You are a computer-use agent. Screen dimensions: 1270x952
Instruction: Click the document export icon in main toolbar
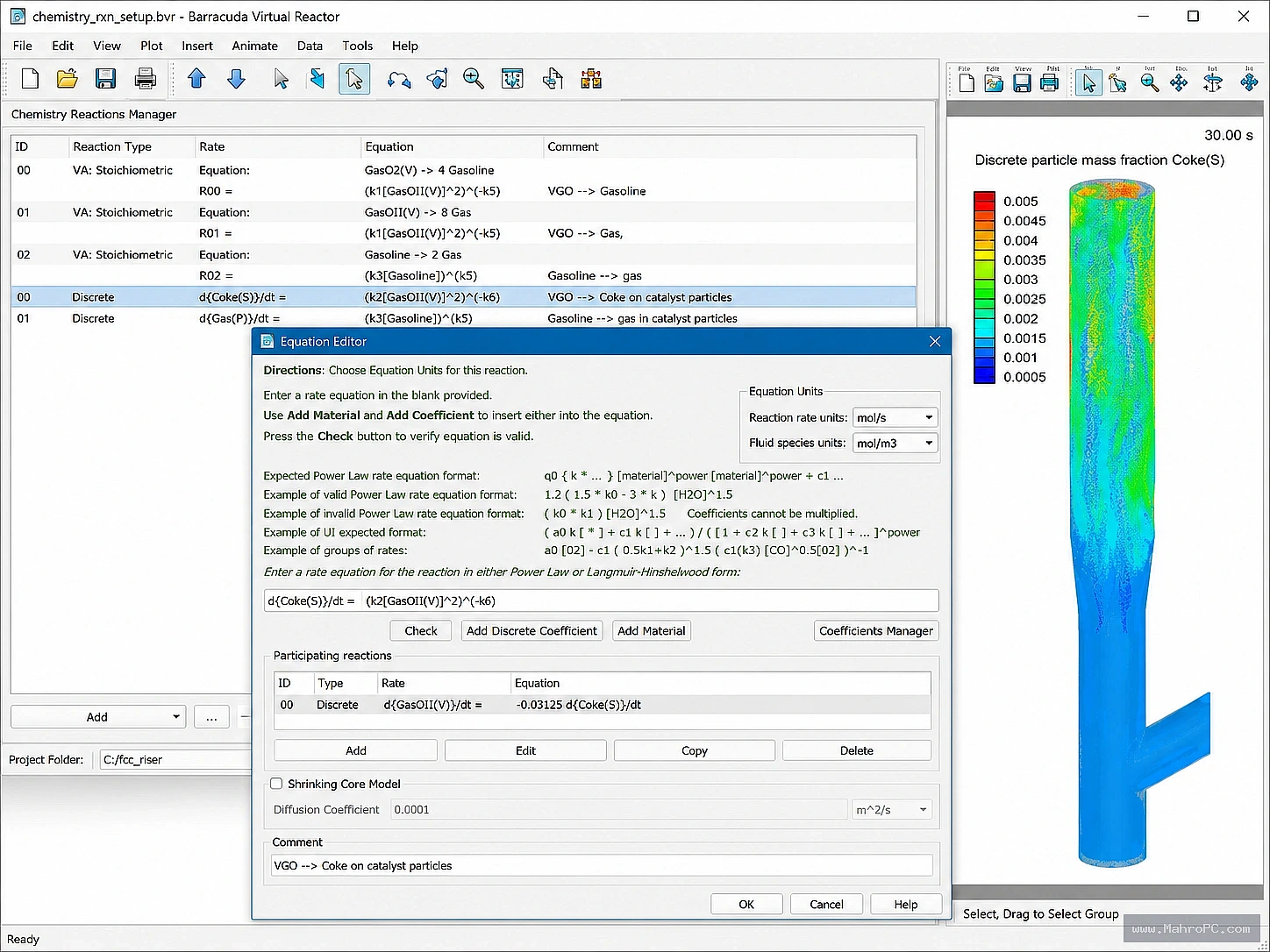(553, 79)
